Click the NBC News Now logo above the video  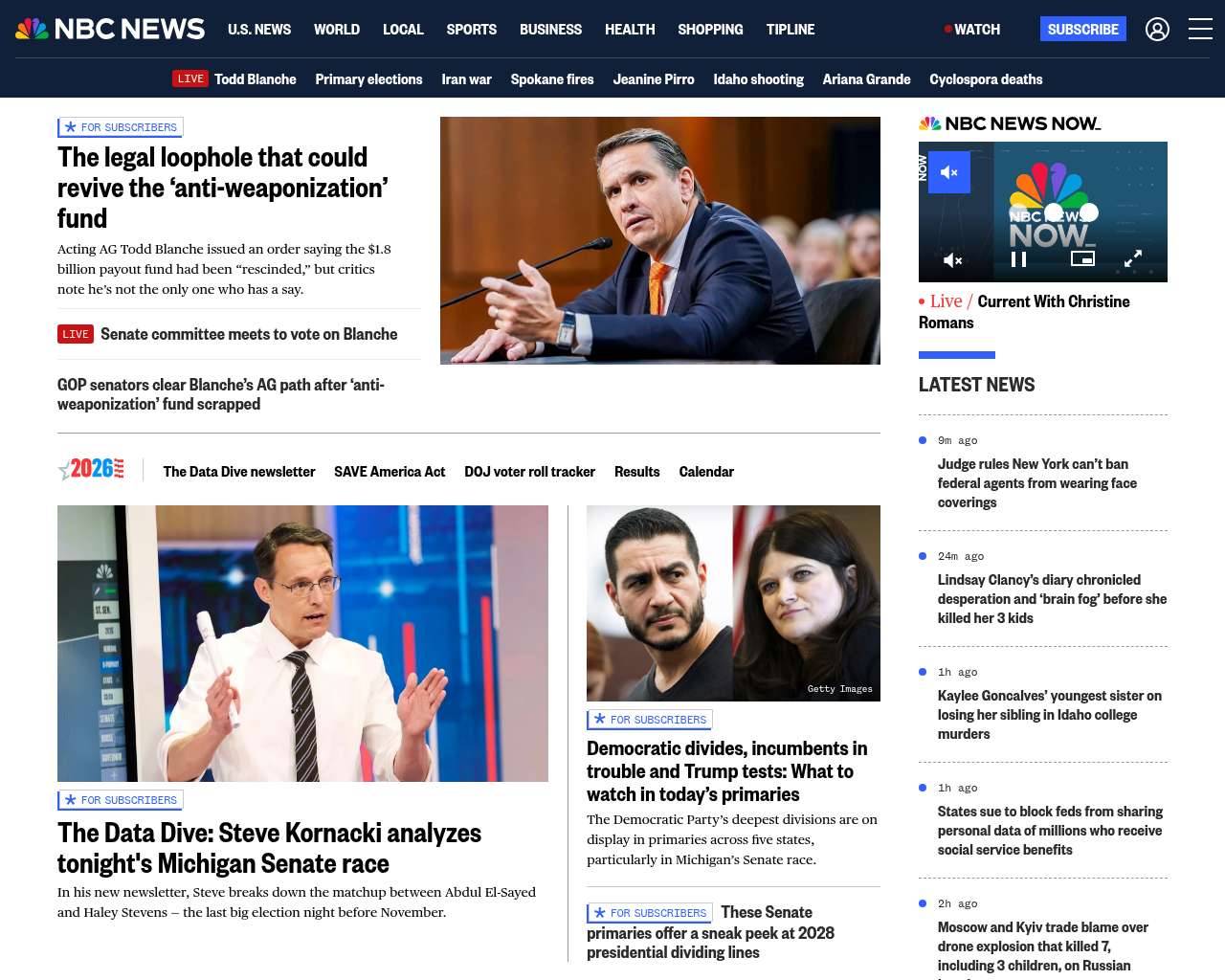click(x=1010, y=123)
